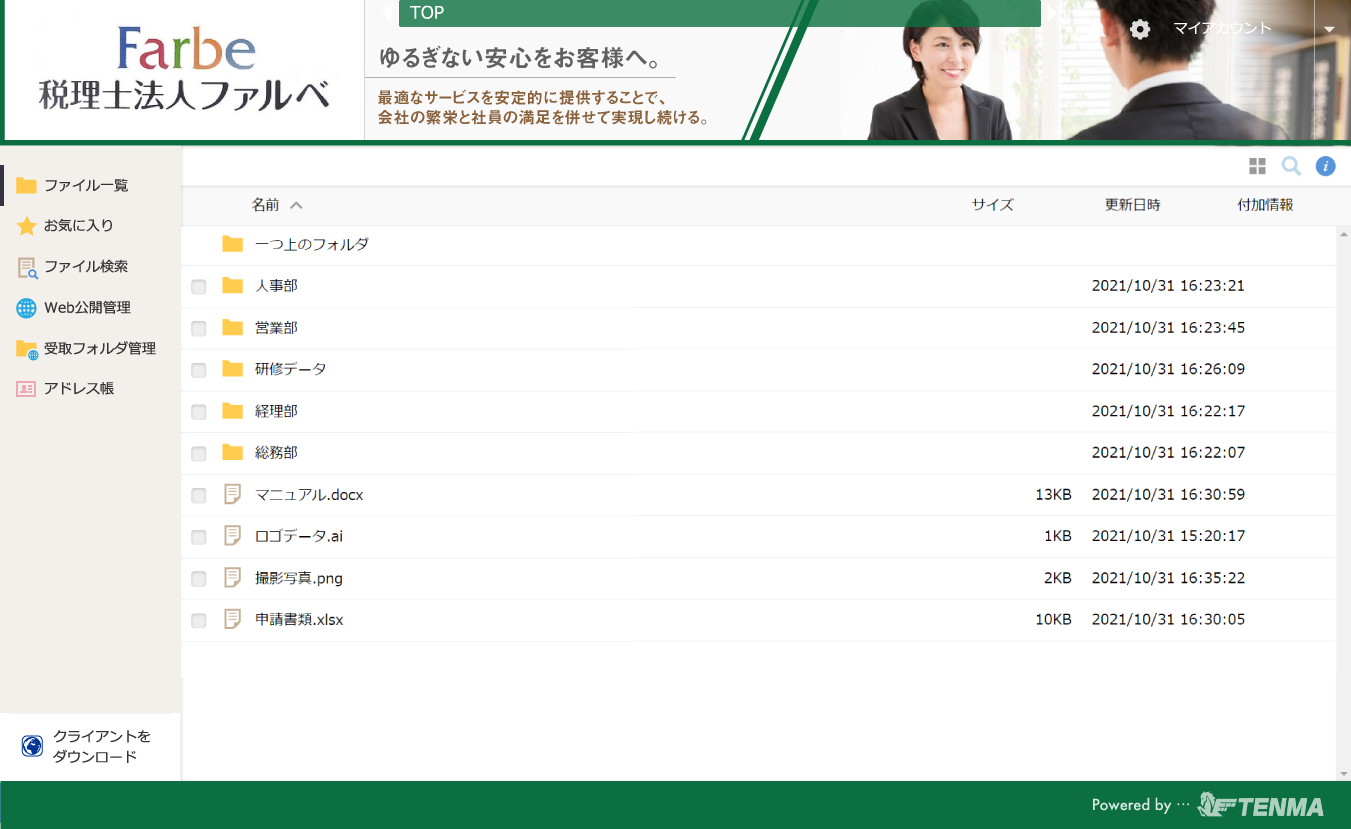
Task: Check the 研修データ row checkbox
Action: pos(199,370)
